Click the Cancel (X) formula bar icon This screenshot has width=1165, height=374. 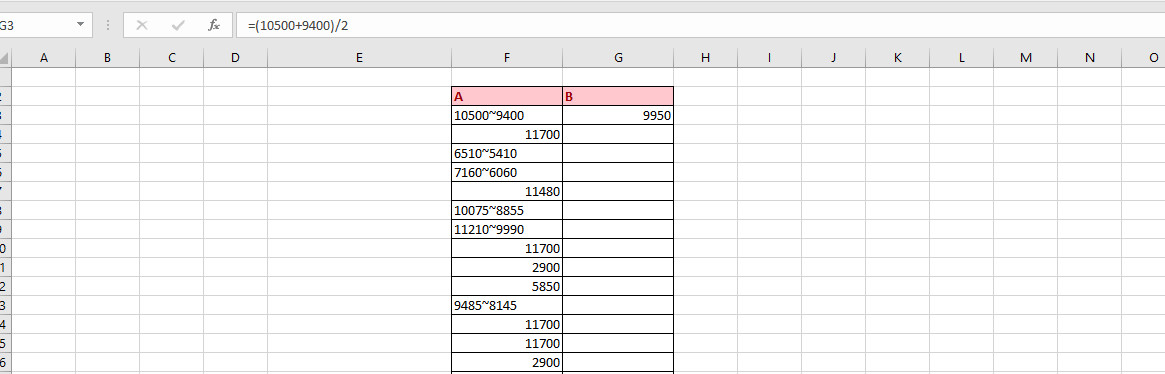[x=142, y=25]
